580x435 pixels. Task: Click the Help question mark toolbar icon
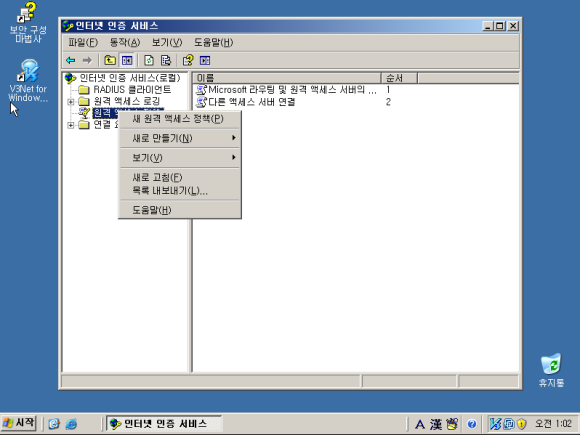click(x=188, y=60)
